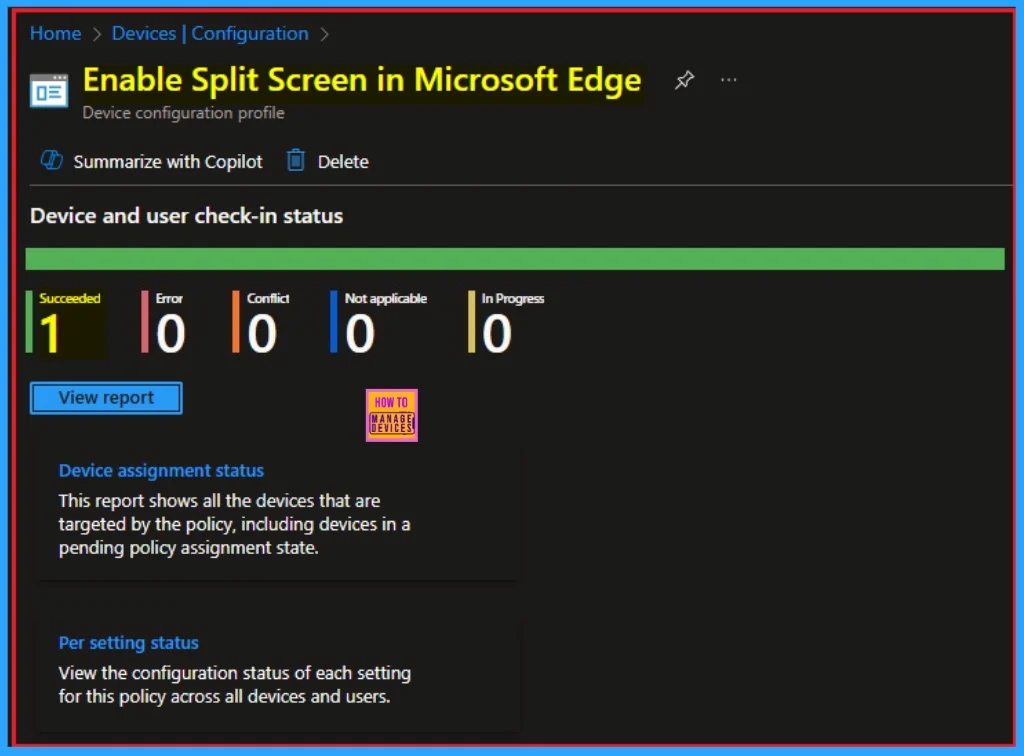
Task: Click the Home breadcrumb link
Action: pyautogui.click(x=56, y=33)
